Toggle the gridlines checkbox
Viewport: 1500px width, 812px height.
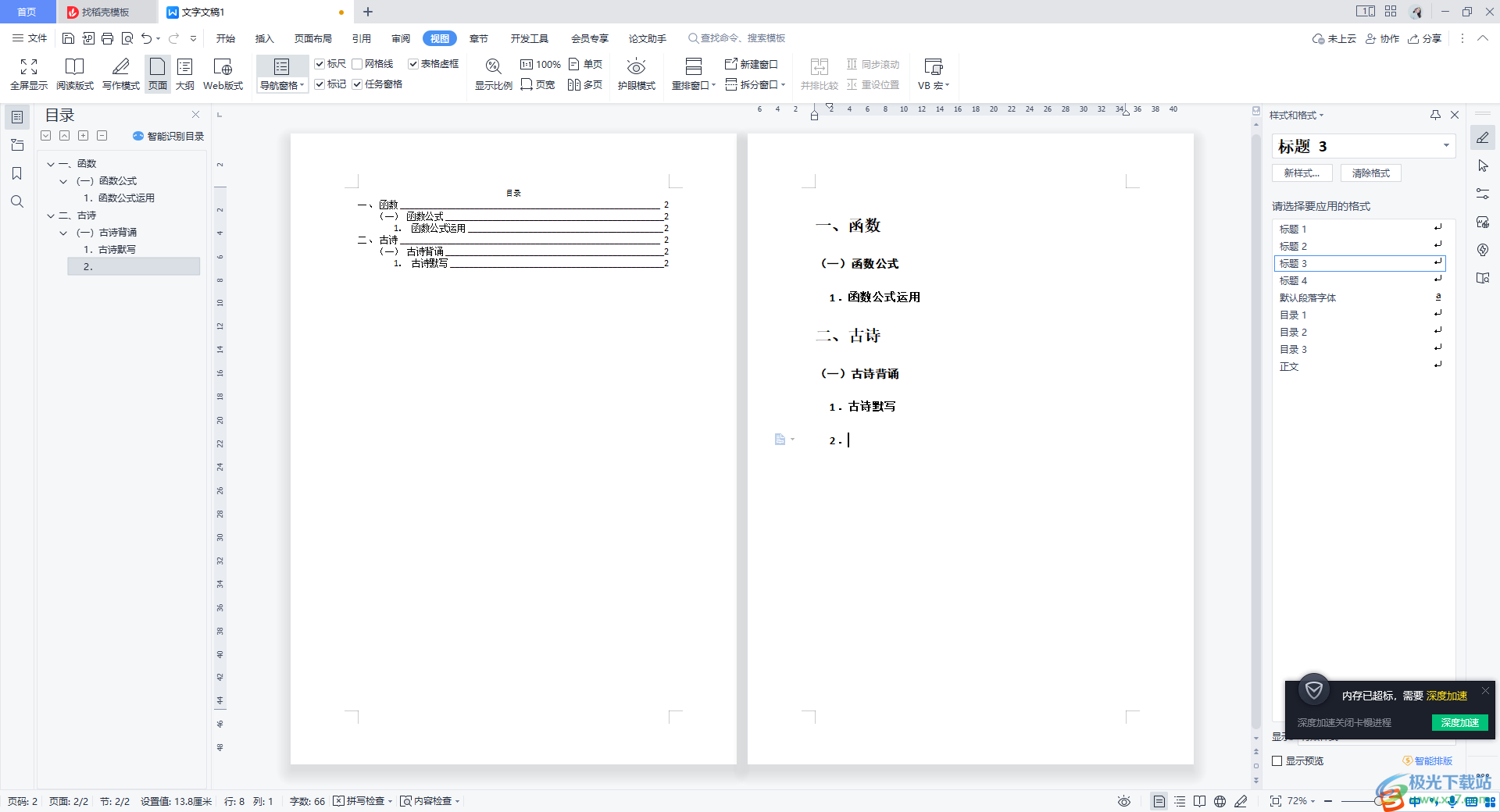357,64
